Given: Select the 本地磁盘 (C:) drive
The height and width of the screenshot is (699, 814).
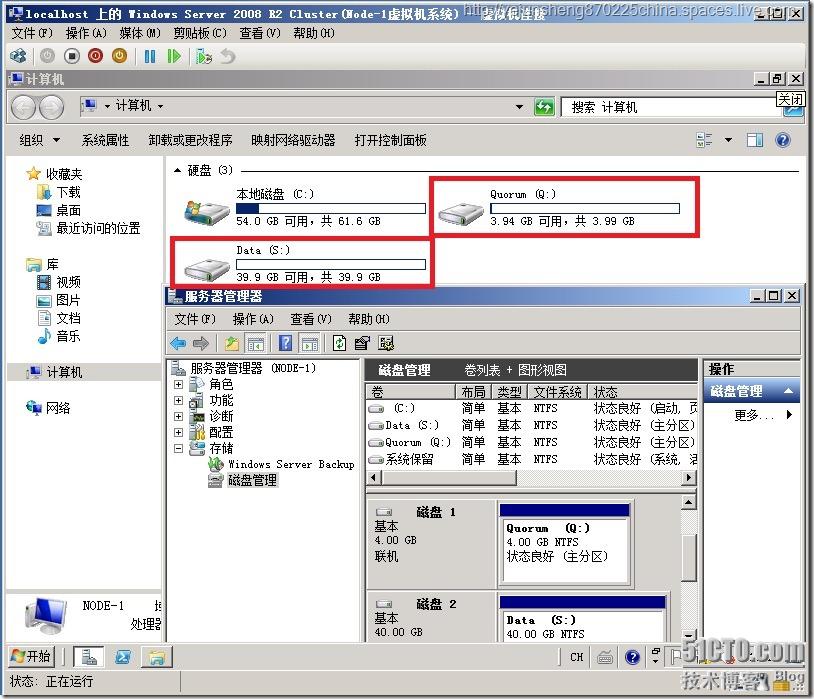Looking at the screenshot, I should (304, 208).
